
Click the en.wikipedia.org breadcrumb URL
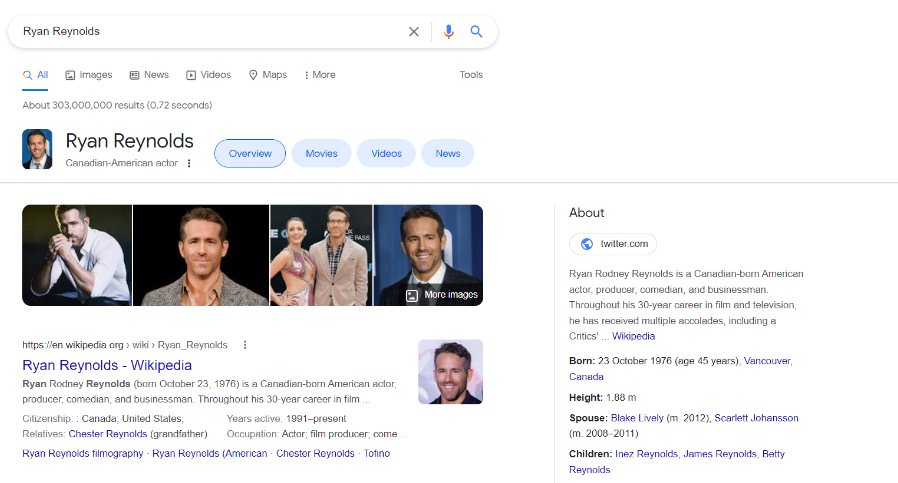(x=125, y=345)
